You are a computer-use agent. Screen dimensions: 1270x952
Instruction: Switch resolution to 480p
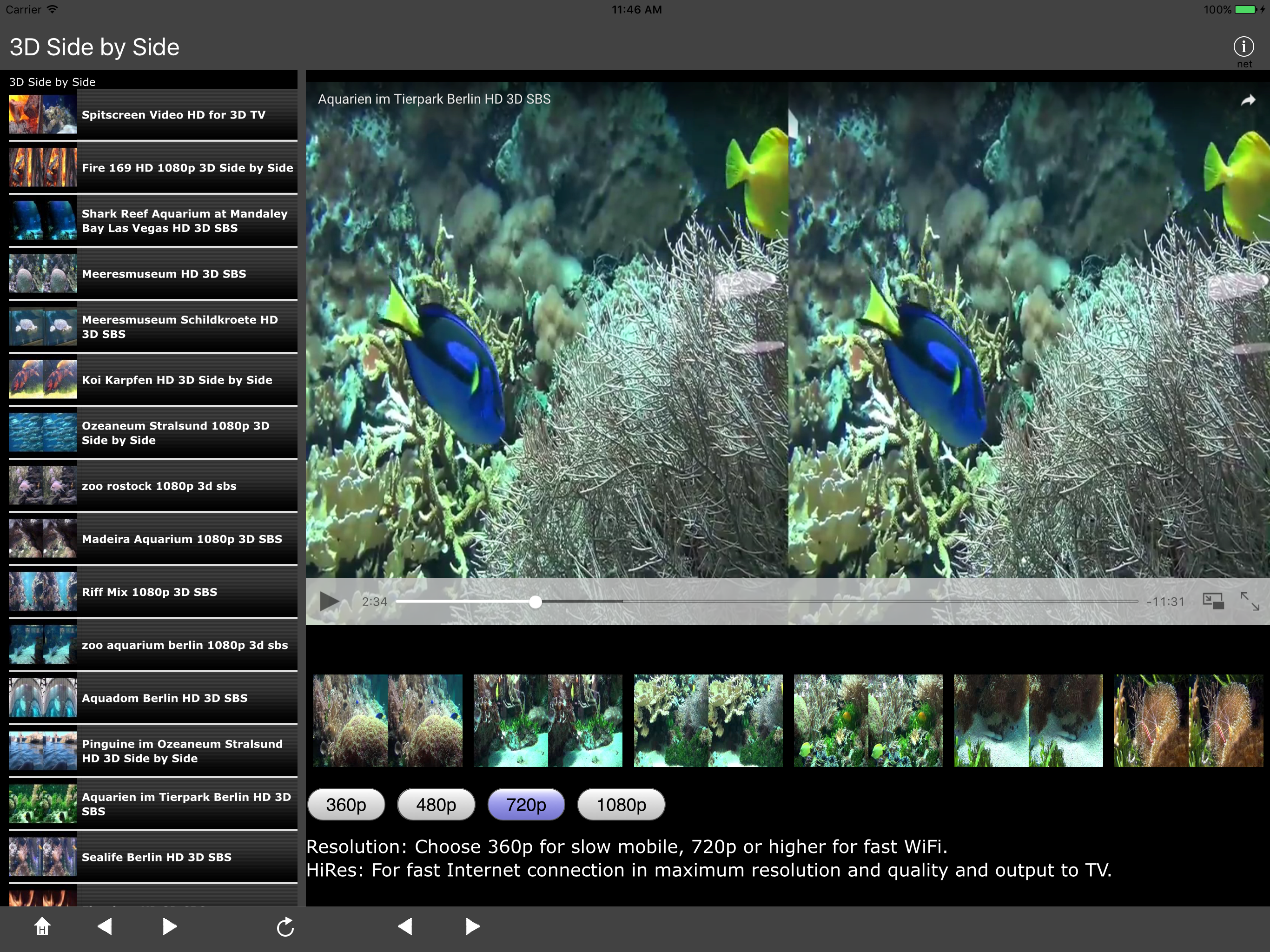tap(436, 805)
